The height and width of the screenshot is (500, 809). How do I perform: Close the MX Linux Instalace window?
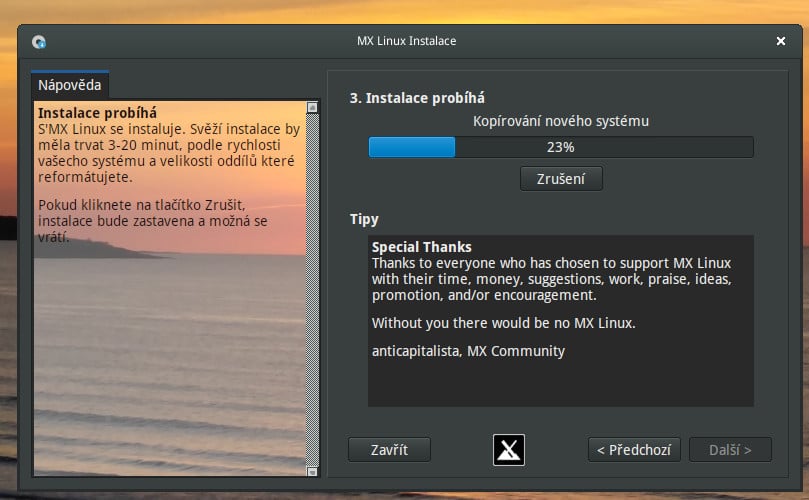(x=781, y=41)
